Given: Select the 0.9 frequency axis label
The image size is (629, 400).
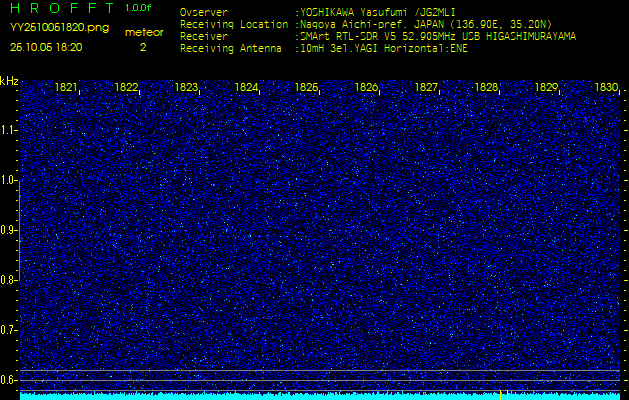Looking at the screenshot, I should (x=9, y=230).
